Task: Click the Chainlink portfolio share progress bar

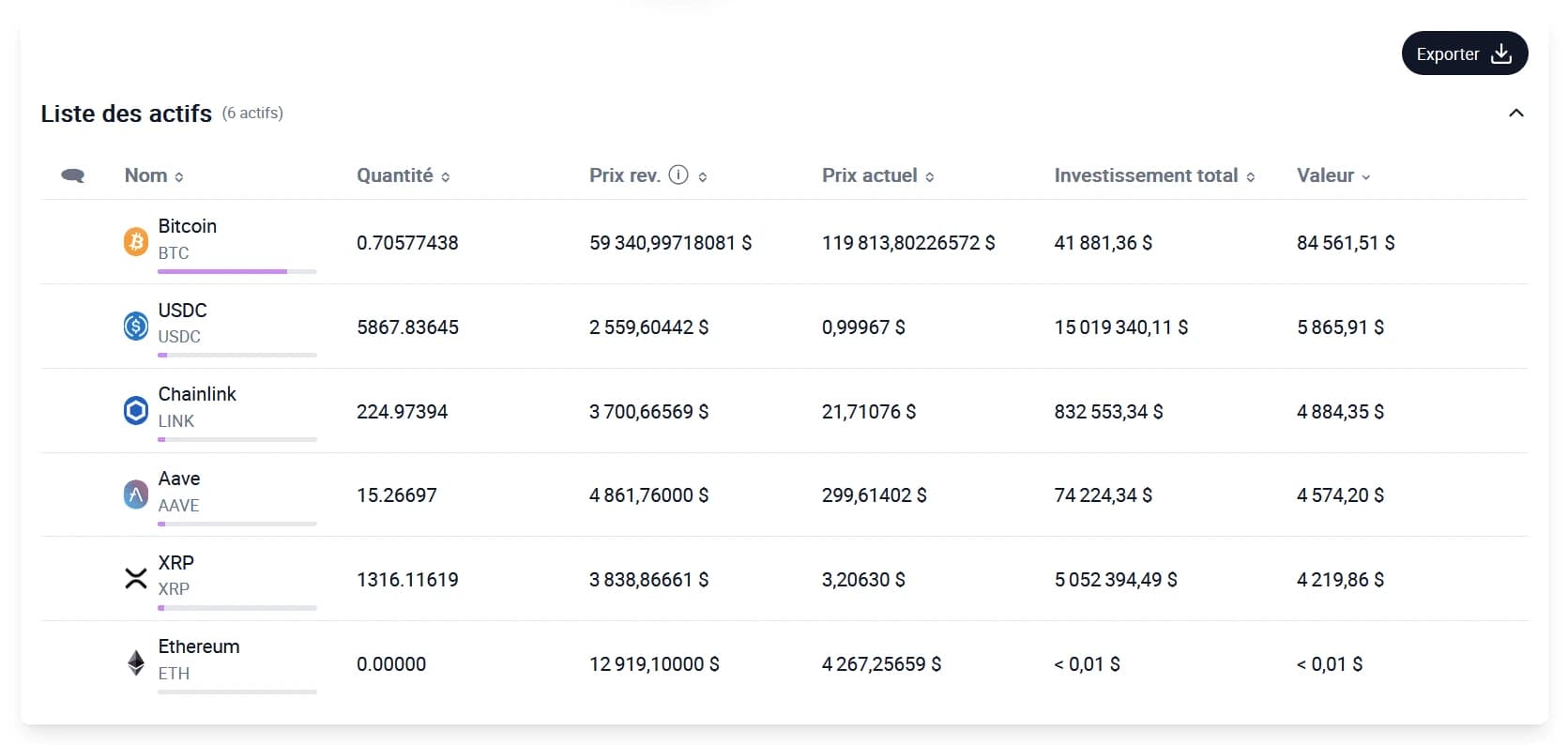Action: [x=237, y=439]
